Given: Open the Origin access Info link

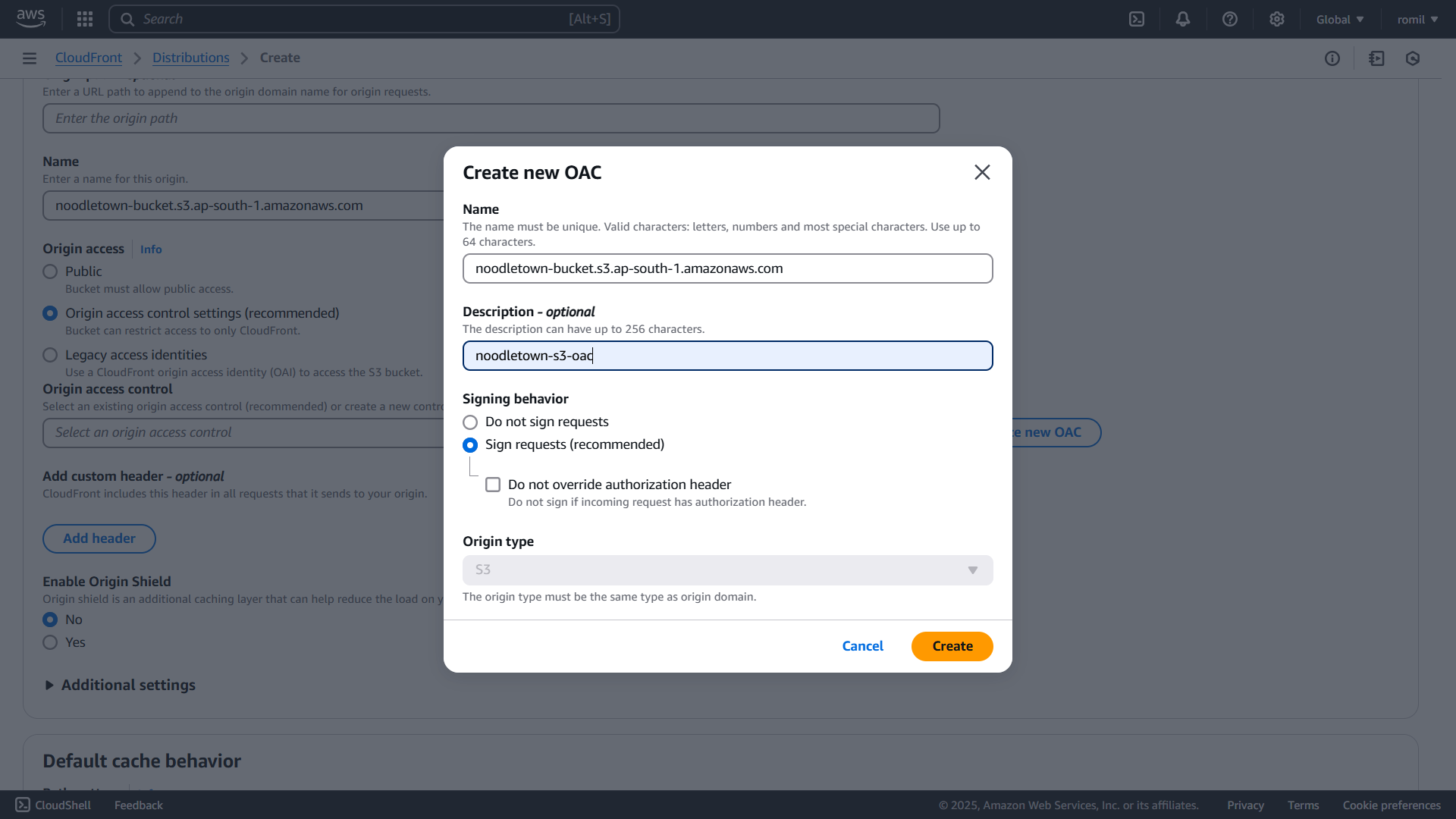Looking at the screenshot, I should 151,249.
